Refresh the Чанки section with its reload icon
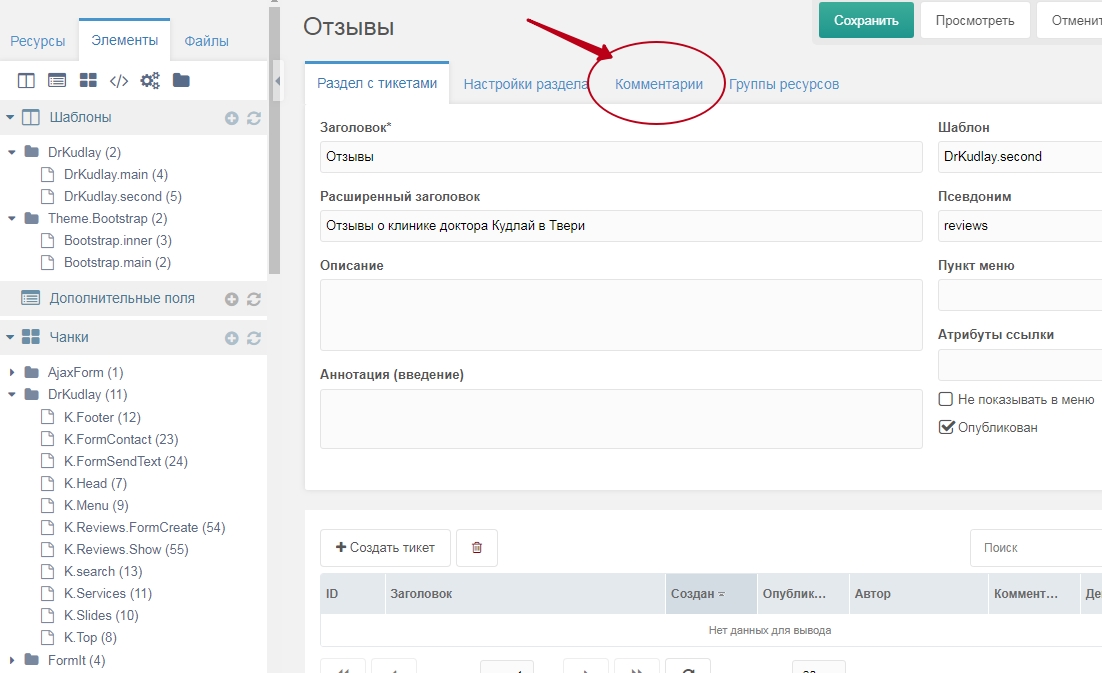 (x=254, y=338)
